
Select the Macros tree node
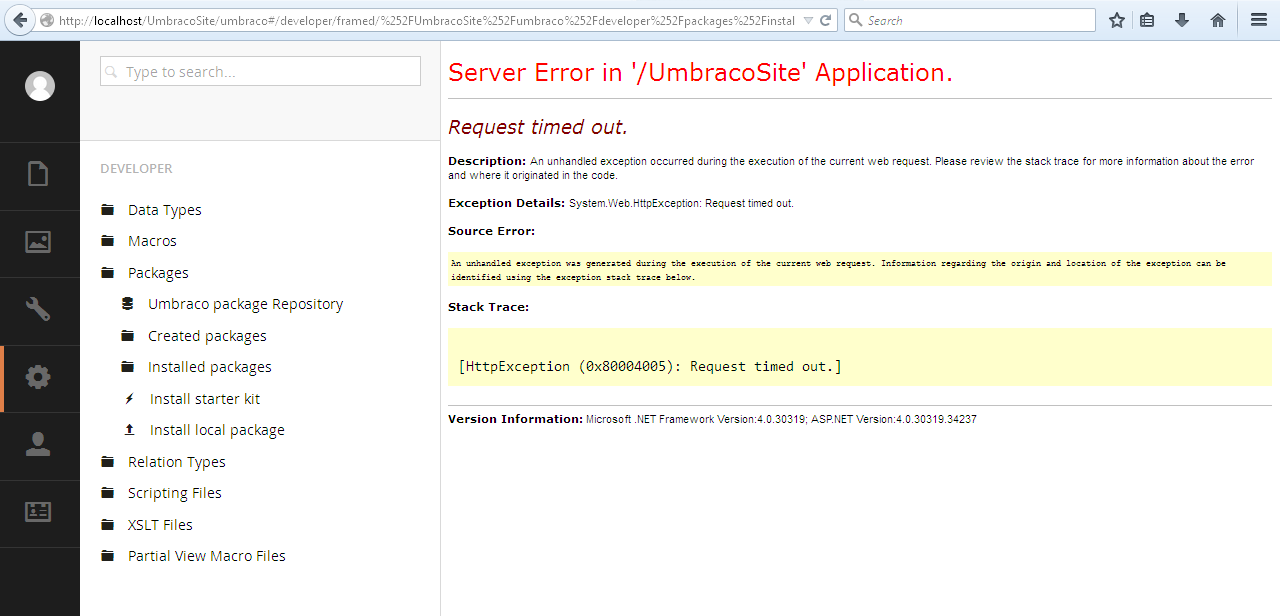pos(152,241)
